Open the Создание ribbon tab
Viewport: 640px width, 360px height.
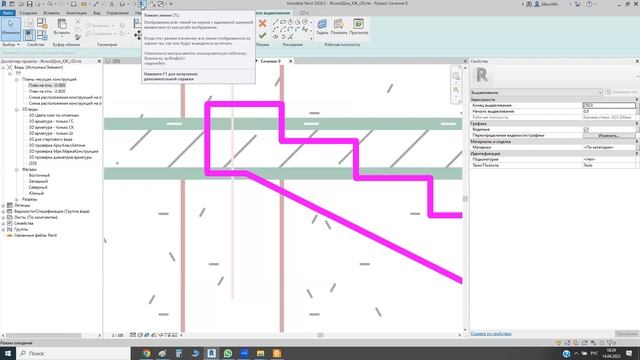[28, 13]
